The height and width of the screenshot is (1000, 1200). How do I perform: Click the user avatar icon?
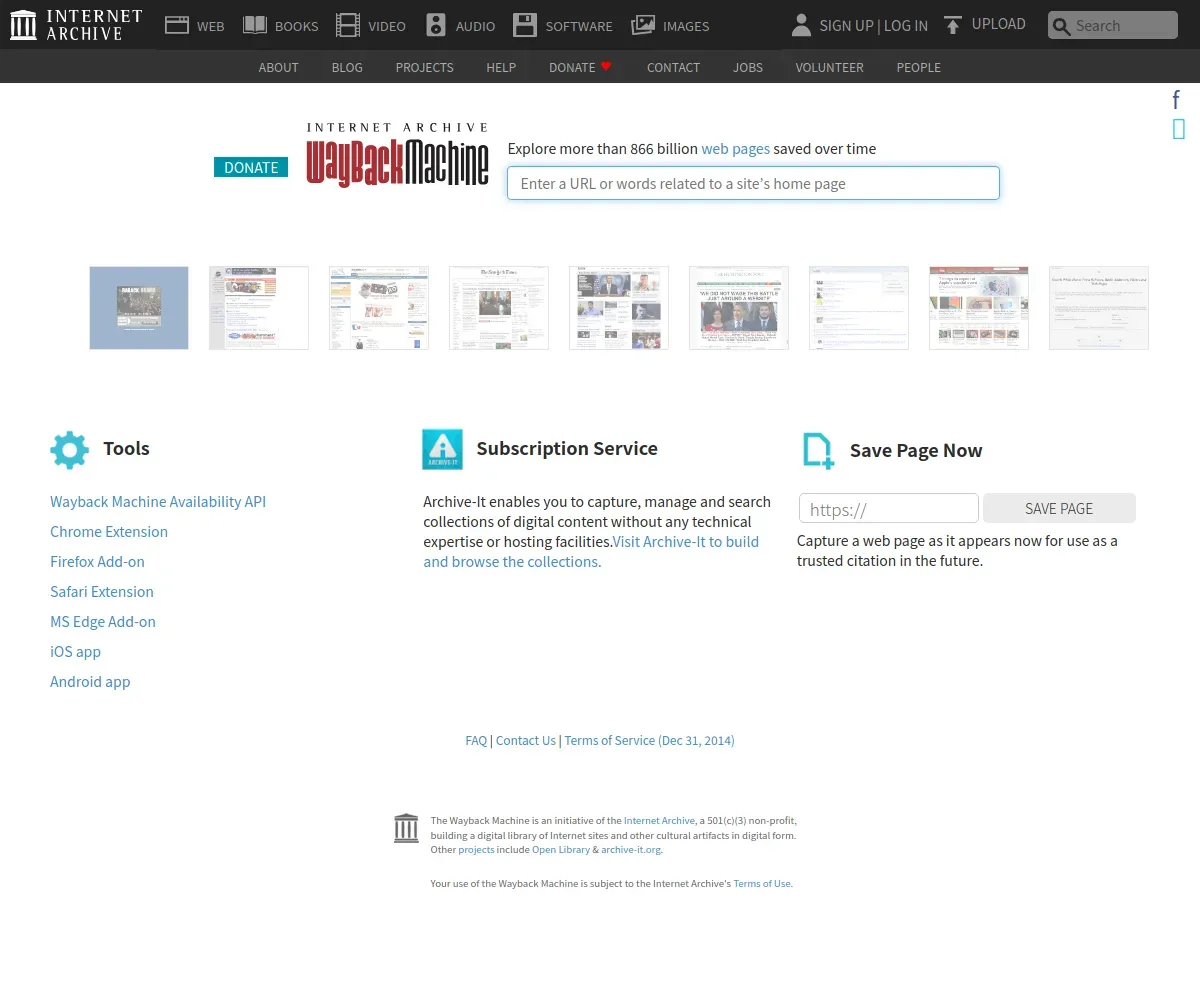(x=801, y=25)
